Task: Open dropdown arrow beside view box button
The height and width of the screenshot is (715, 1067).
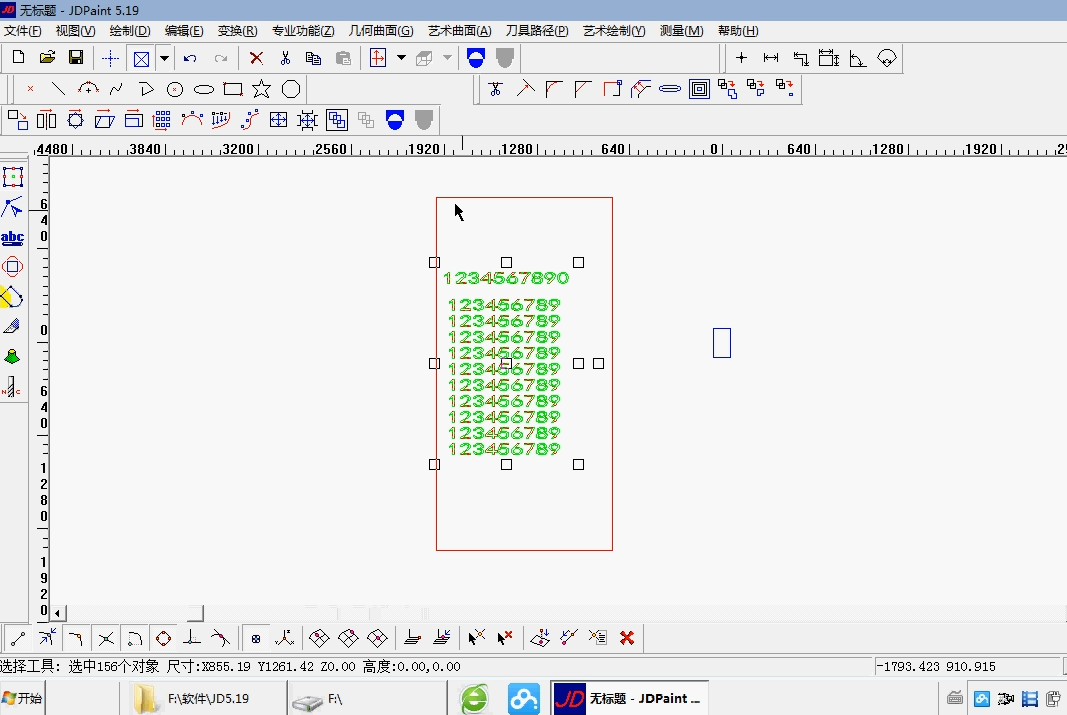Action: (x=163, y=58)
